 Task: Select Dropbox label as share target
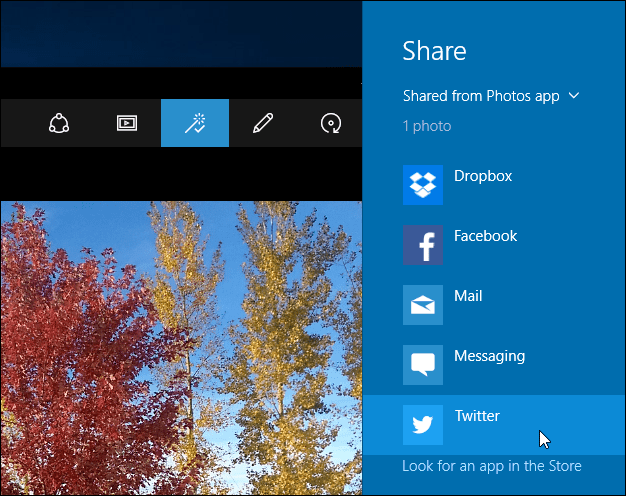point(483,176)
